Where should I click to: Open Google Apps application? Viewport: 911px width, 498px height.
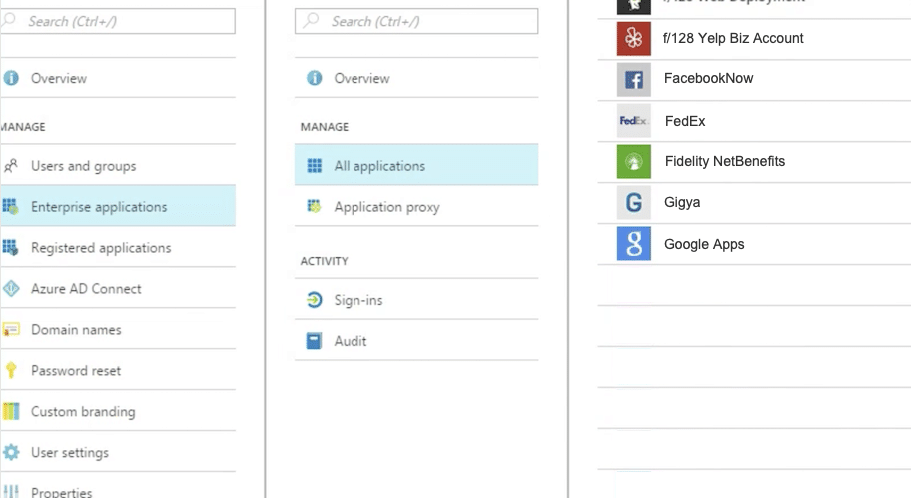[x=754, y=244]
